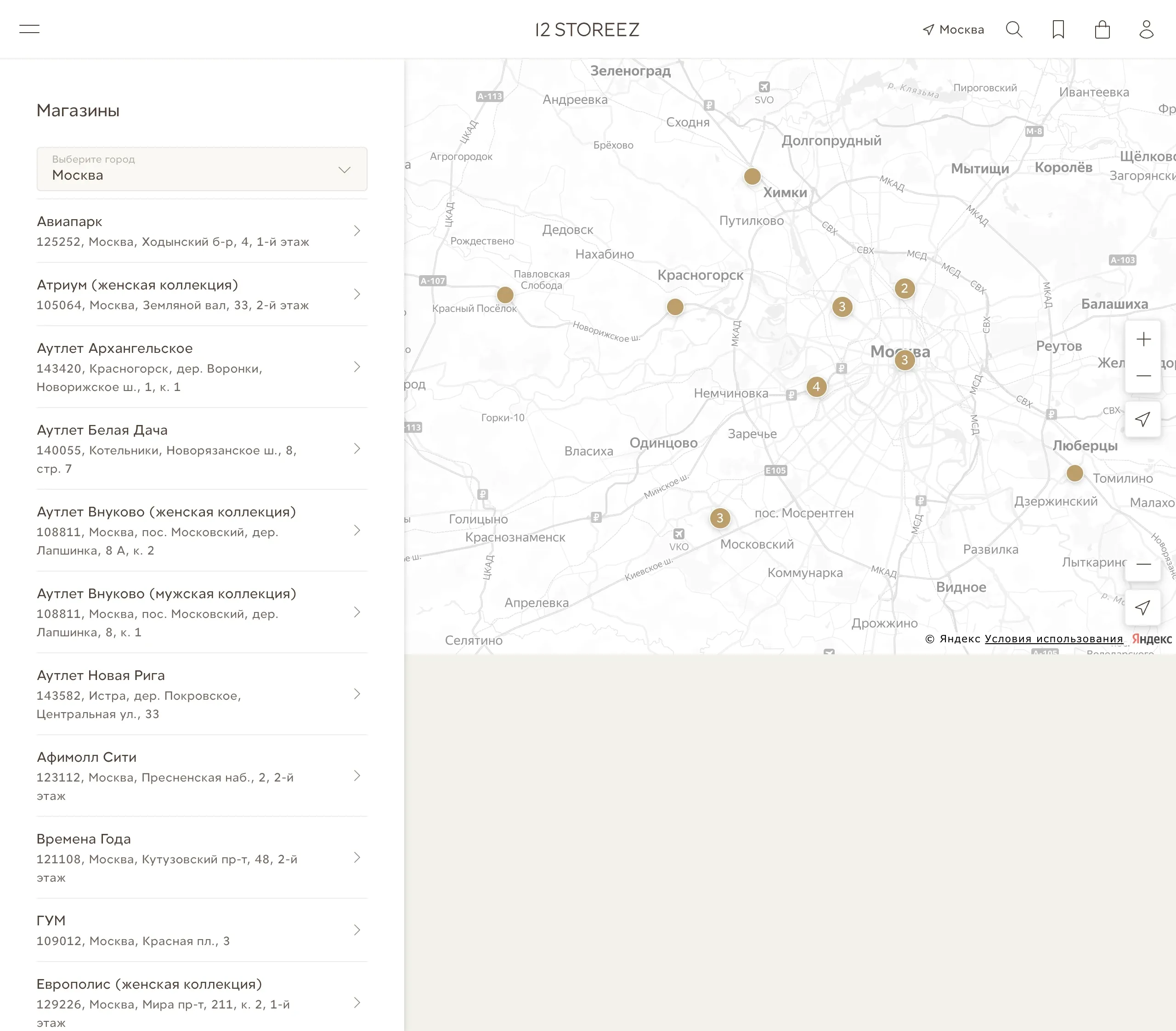Expand the Москва city dropdown

[x=201, y=169]
